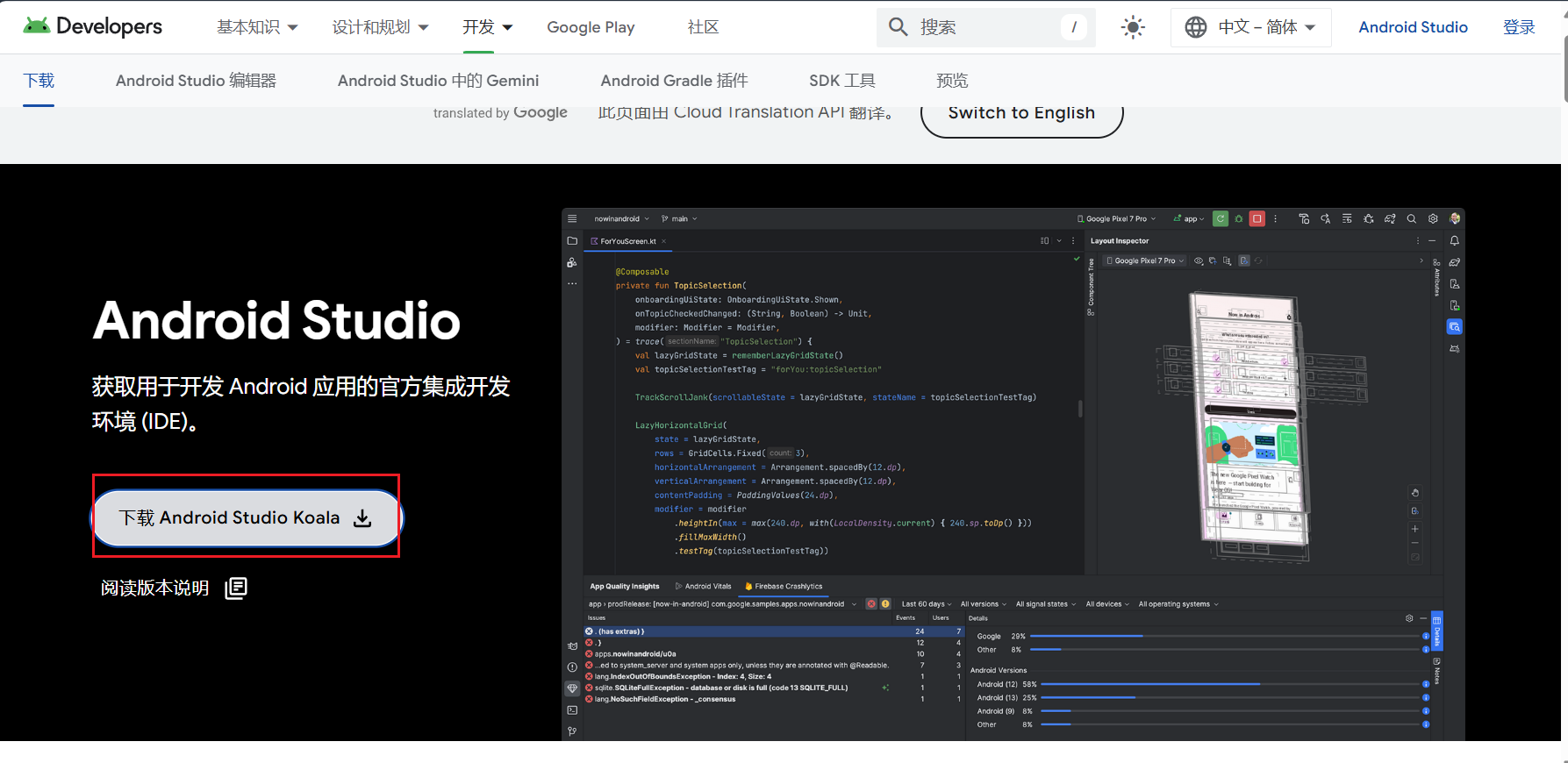The height and width of the screenshot is (763, 1568).
Task: Open the Google Pixel 7 Pro device dropdown in IDE toolbar
Action: tap(1116, 218)
